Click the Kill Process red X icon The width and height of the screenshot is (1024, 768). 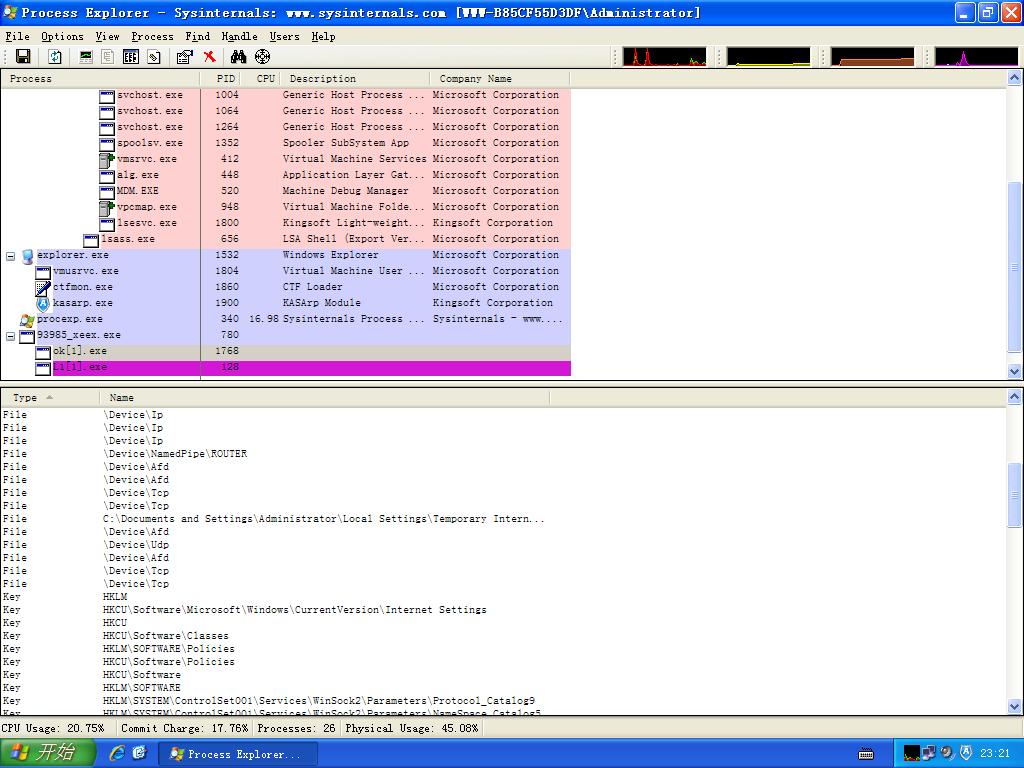click(x=209, y=57)
